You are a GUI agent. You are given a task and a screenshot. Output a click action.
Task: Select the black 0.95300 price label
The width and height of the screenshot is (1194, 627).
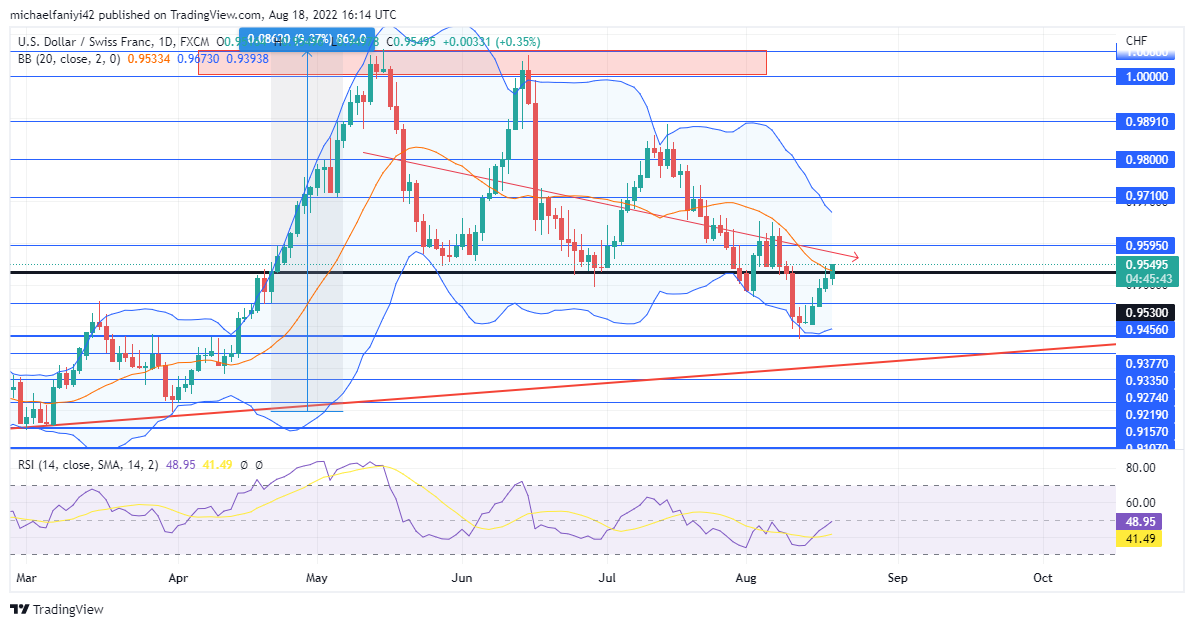click(1146, 312)
